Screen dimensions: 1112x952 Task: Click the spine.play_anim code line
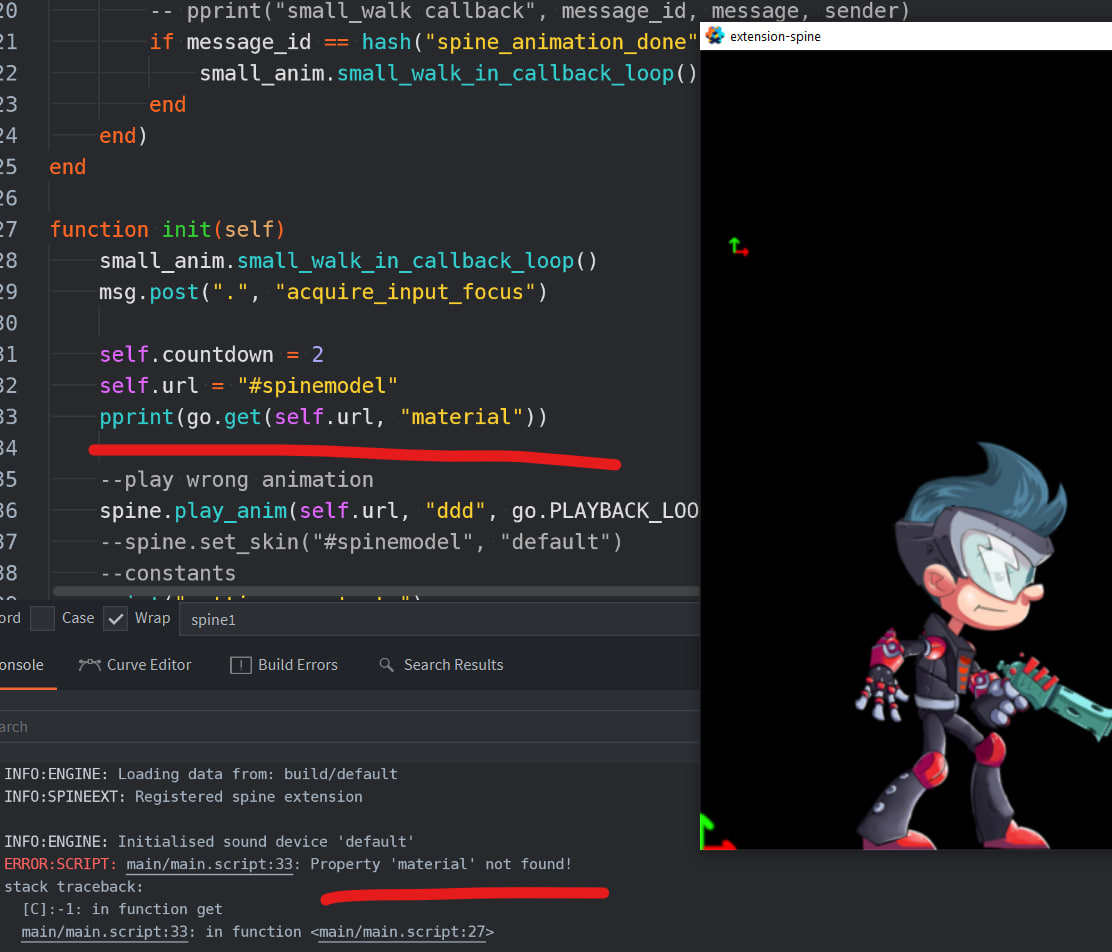click(399, 511)
